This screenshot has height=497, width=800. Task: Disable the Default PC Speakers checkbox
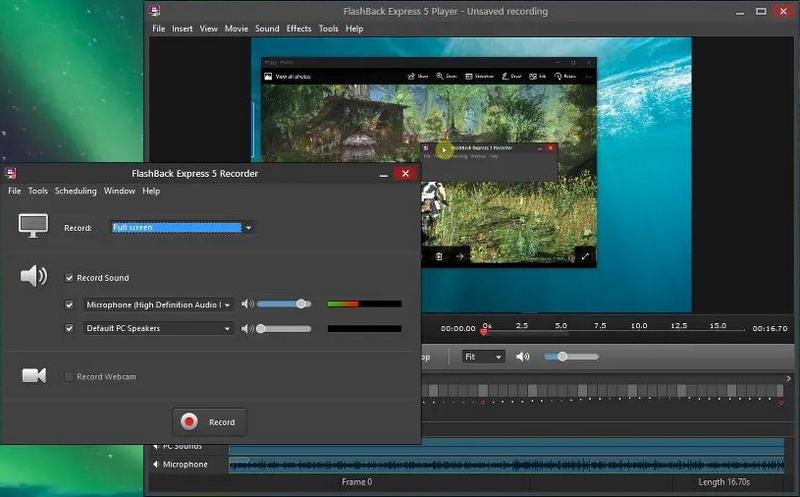point(69,328)
